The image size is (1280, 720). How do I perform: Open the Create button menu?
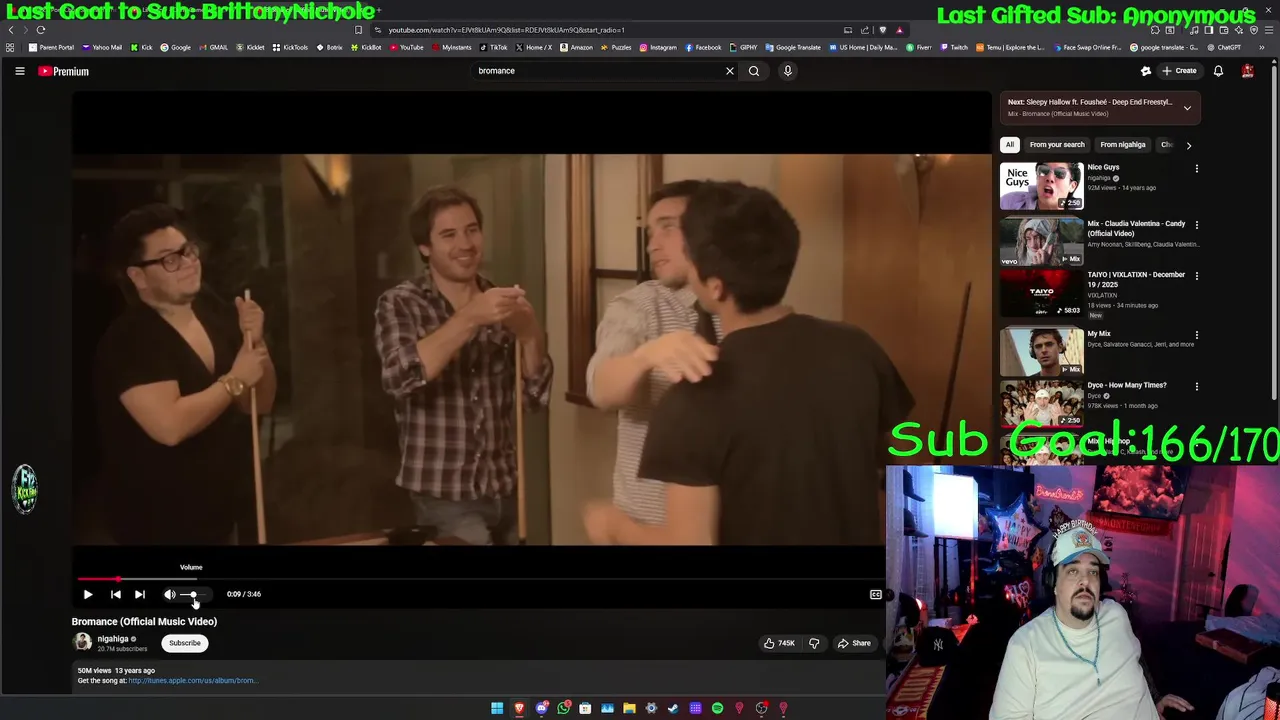tap(1179, 71)
